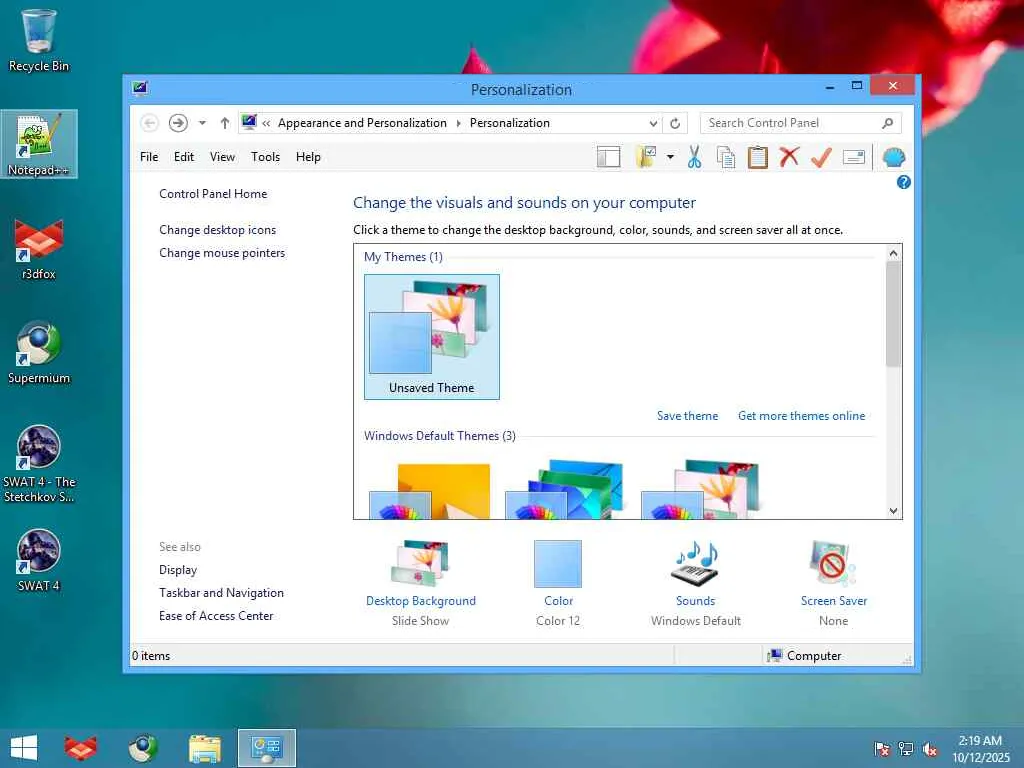Viewport: 1024px width, 768px height.
Task: Select SWAT 4 - The Stetchkov S... shortcut
Action: click(x=39, y=464)
